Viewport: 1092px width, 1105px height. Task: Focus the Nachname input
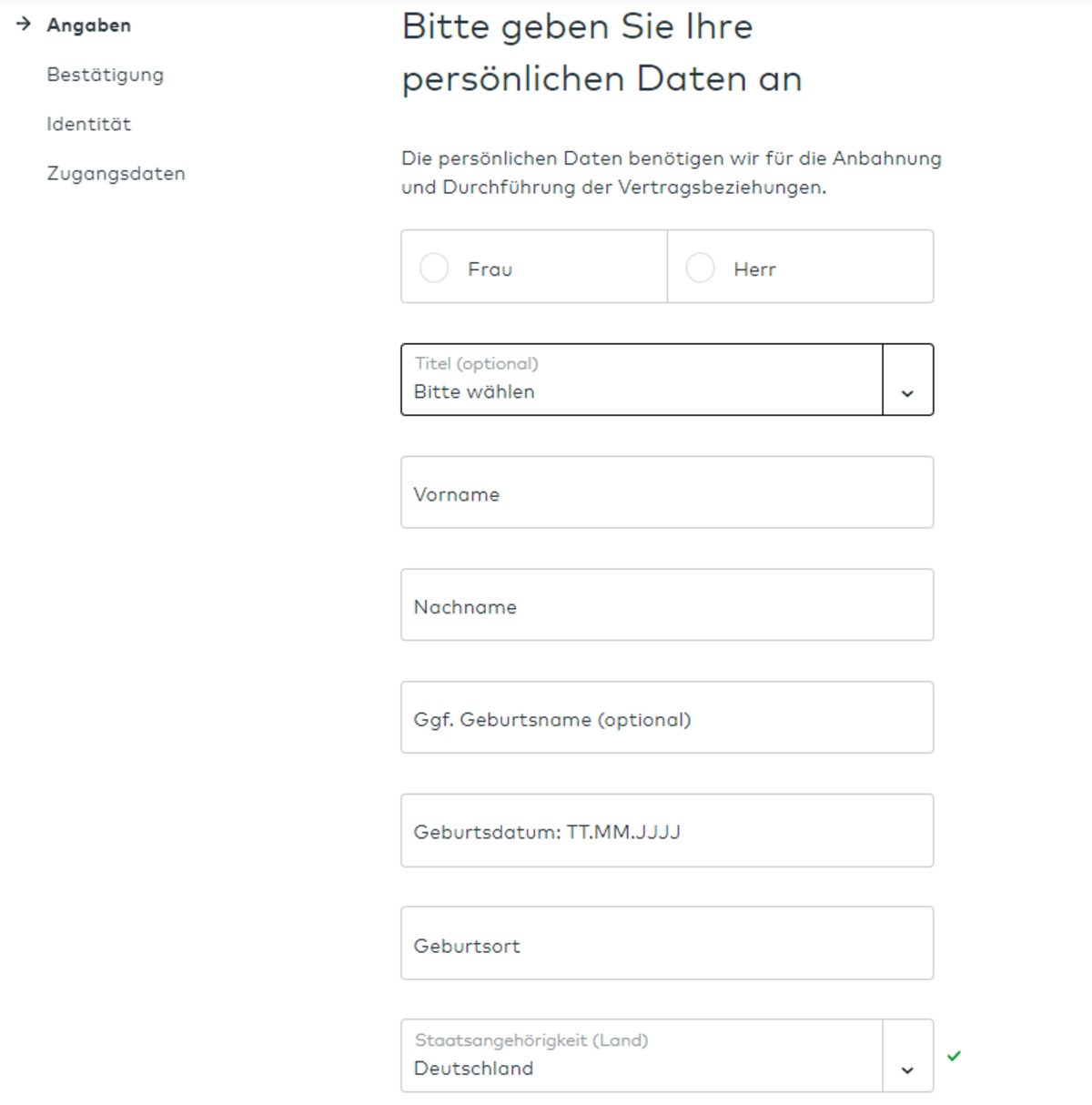pyautogui.click(x=667, y=604)
